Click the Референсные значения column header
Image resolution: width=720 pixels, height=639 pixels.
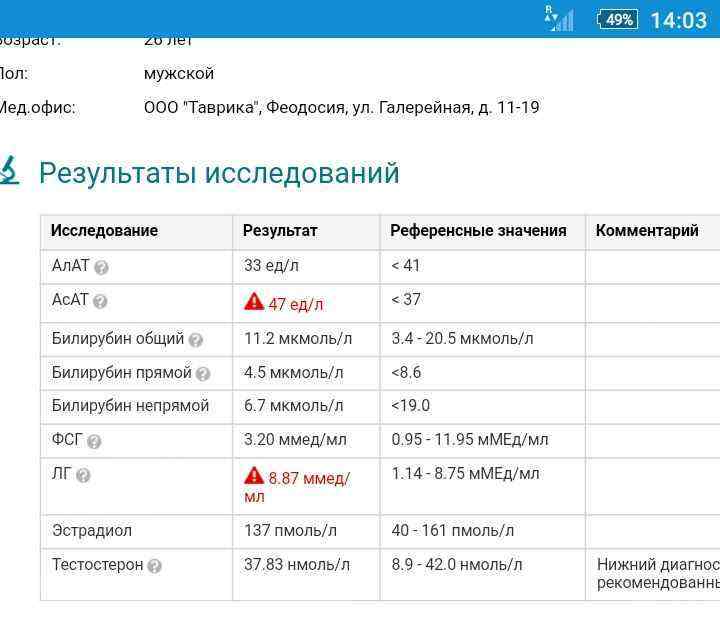pos(478,230)
